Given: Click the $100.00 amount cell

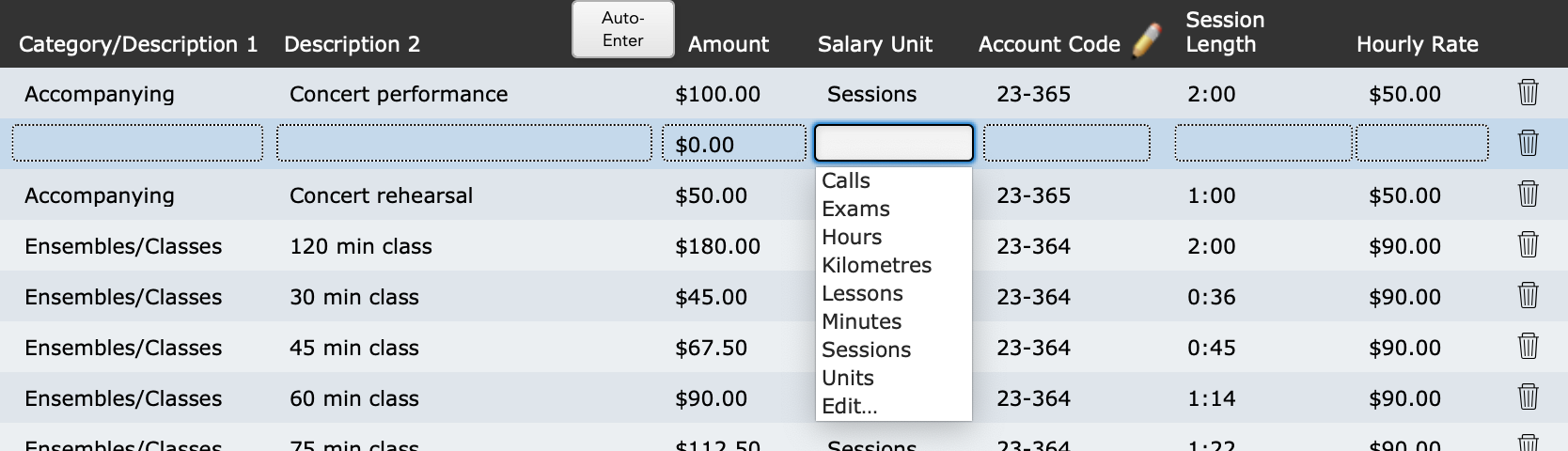Looking at the screenshot, I should pyautogui.click(x=717, y=94).
